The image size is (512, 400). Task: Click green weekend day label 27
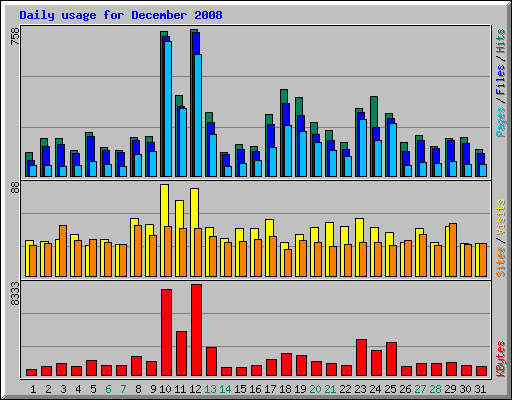tap(420, 389)
